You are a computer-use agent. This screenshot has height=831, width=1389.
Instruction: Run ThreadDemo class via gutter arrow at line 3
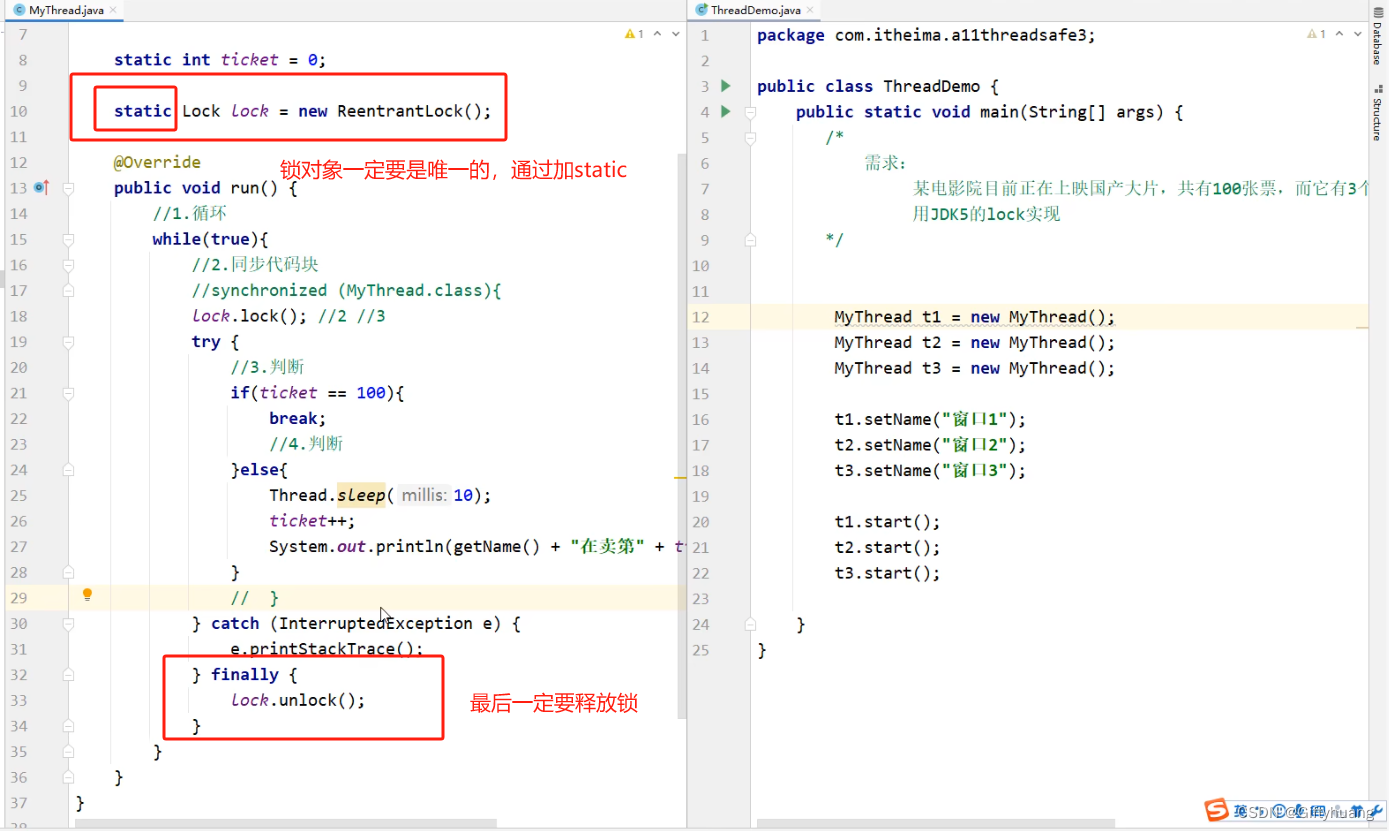click(726, 86)
